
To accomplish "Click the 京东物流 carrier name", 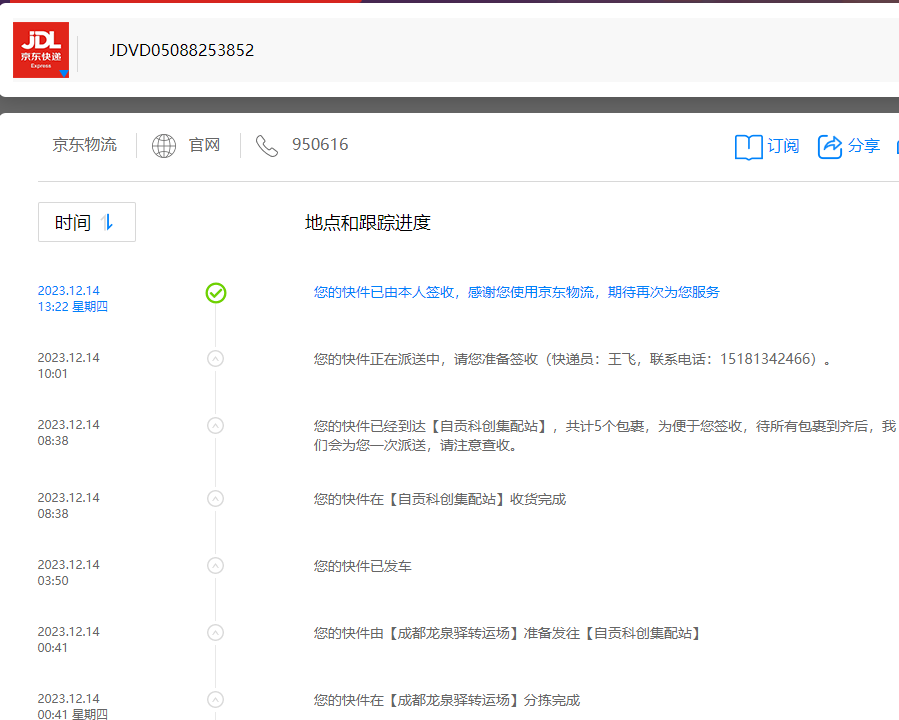I will coord(85,144).
